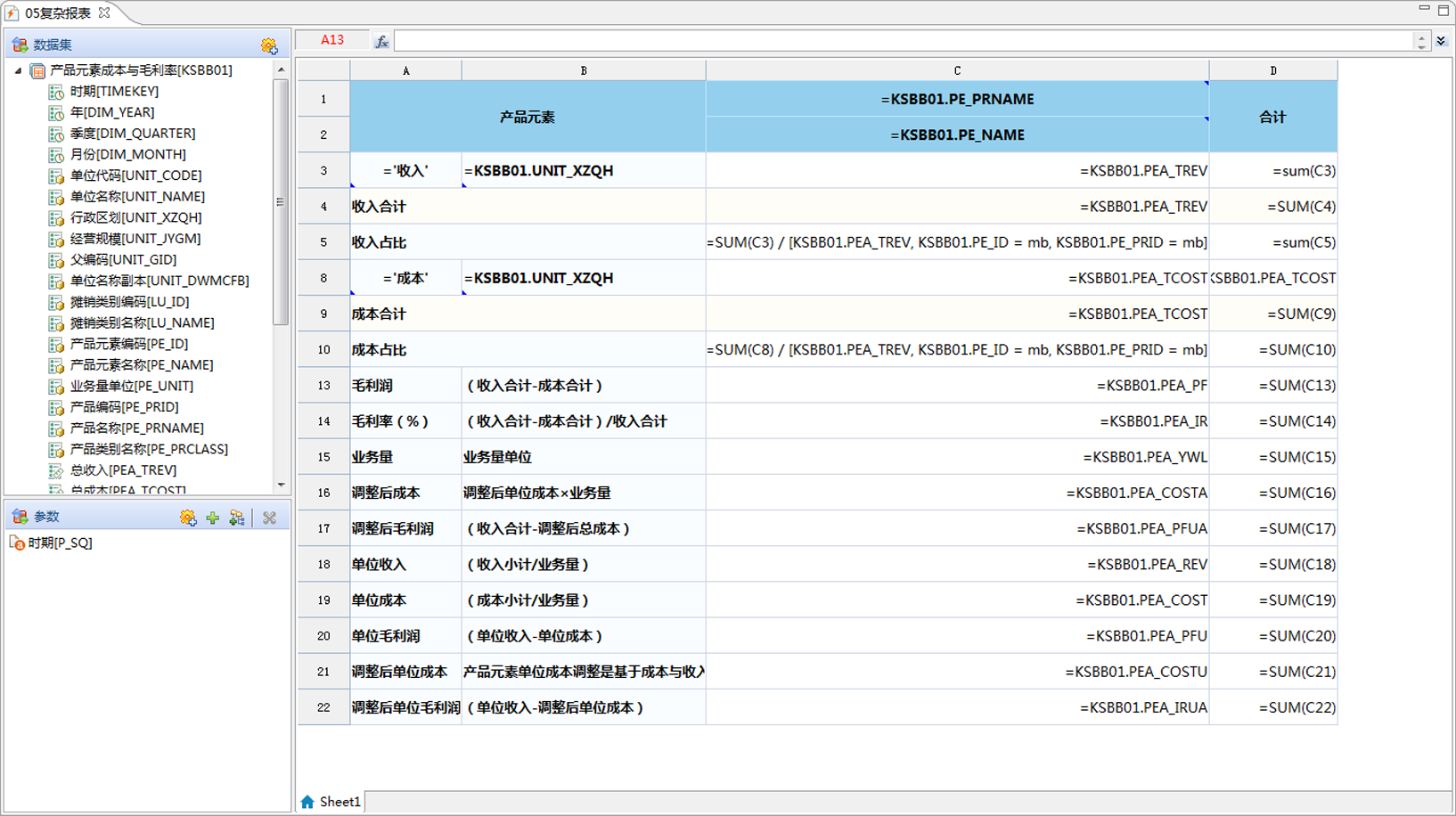Click the dataset settings gear icon
The image size is (1456, 816).
click(x=268, y=45)
